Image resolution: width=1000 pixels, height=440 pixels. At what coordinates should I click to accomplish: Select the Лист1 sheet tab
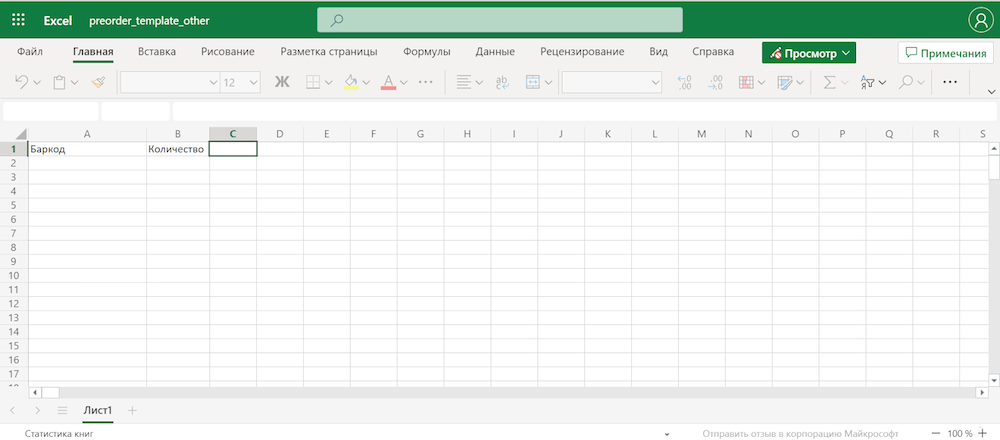pyautogui.click(x=98, y=410)
